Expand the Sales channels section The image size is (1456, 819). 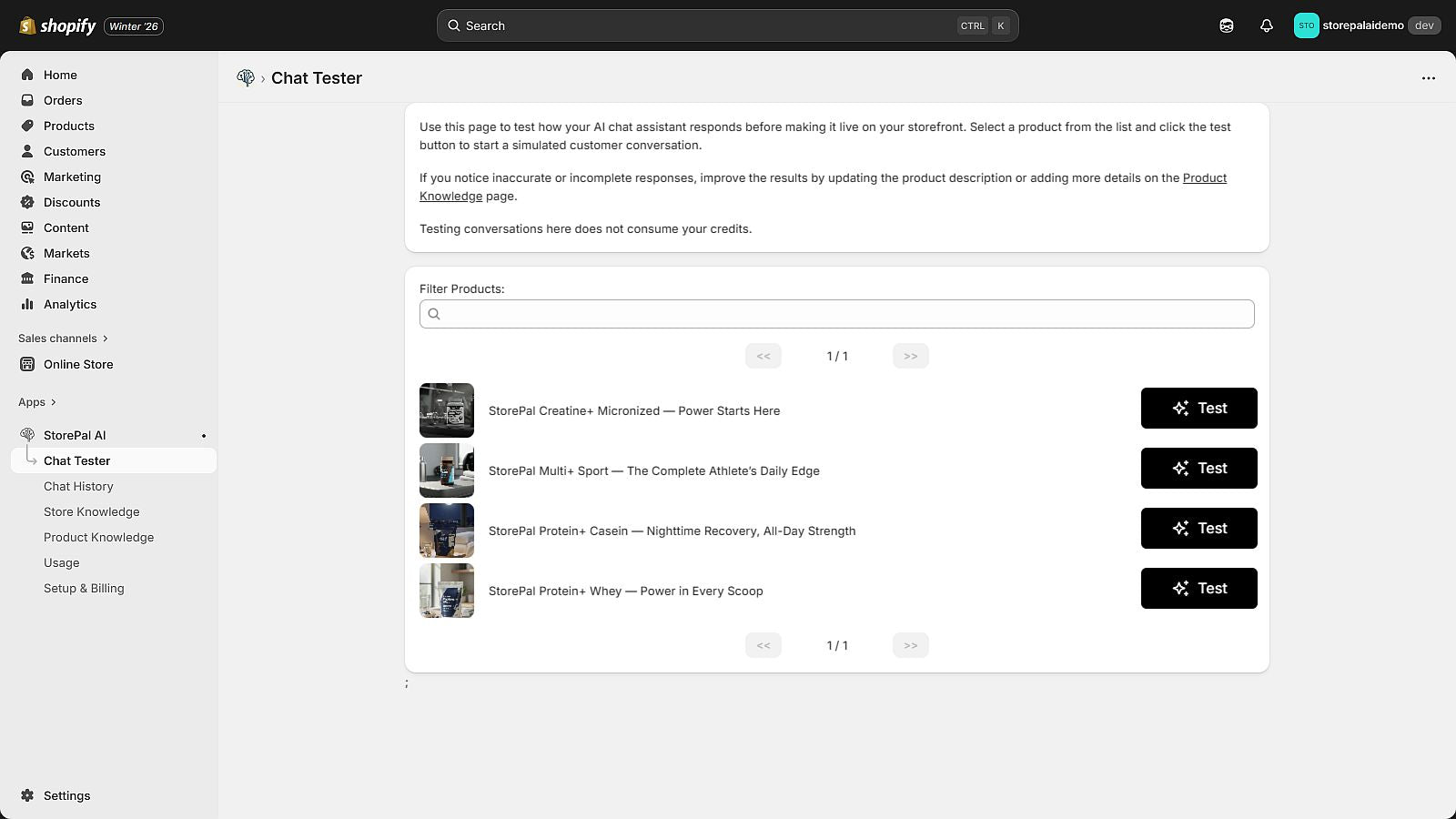pyautogui.click(x=64, y=339)
